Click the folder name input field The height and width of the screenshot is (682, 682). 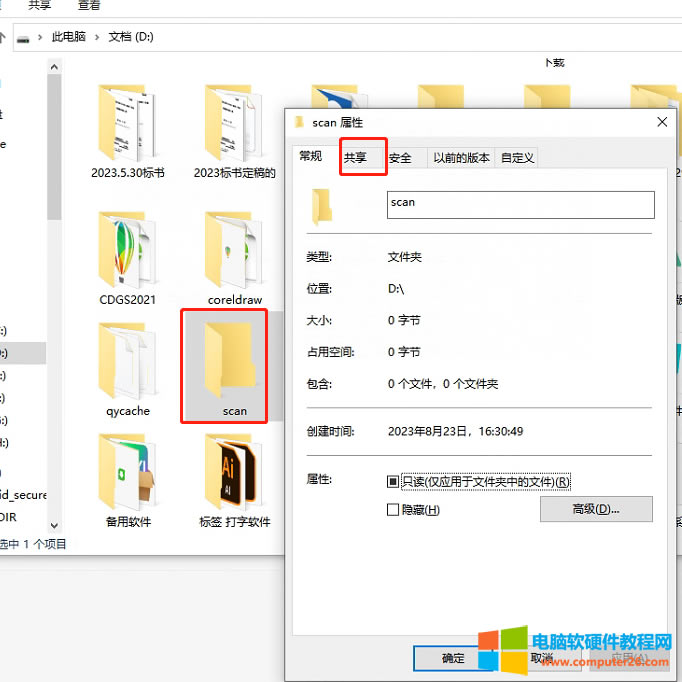521,205
